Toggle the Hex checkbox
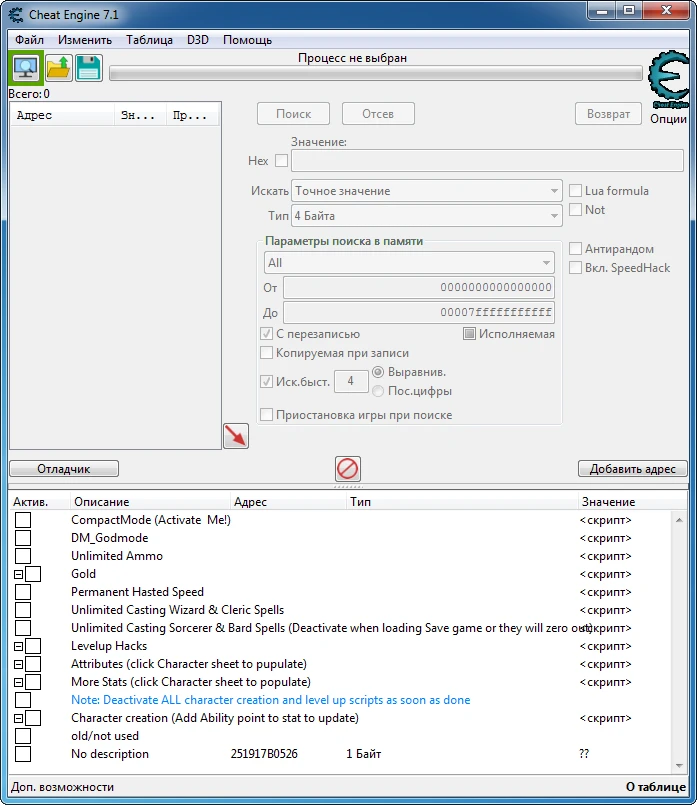Image resolution: width=697 pixels, height=805 pixels. click(281, 161)
